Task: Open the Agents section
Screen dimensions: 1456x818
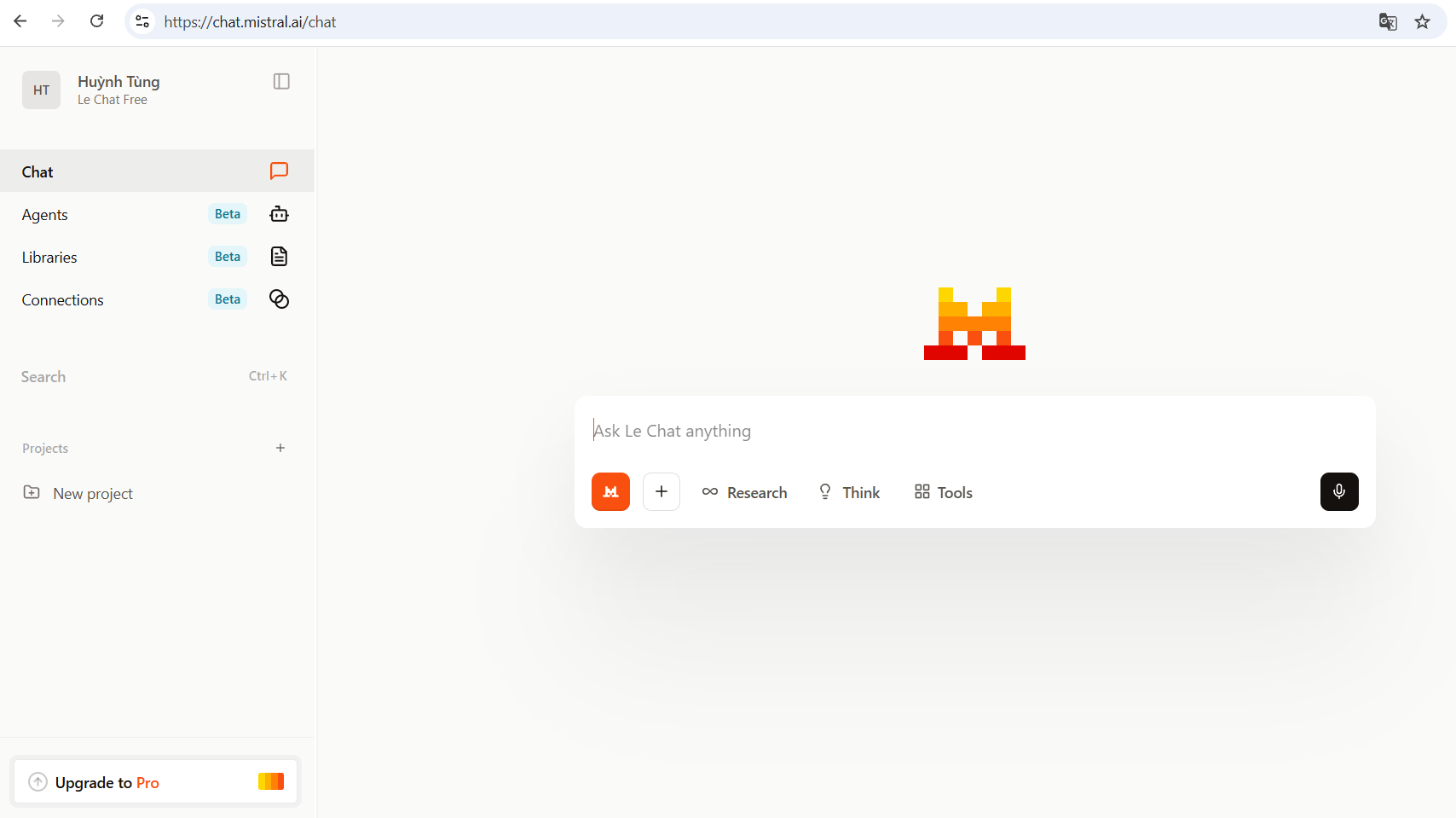Action: click(157, 214)
